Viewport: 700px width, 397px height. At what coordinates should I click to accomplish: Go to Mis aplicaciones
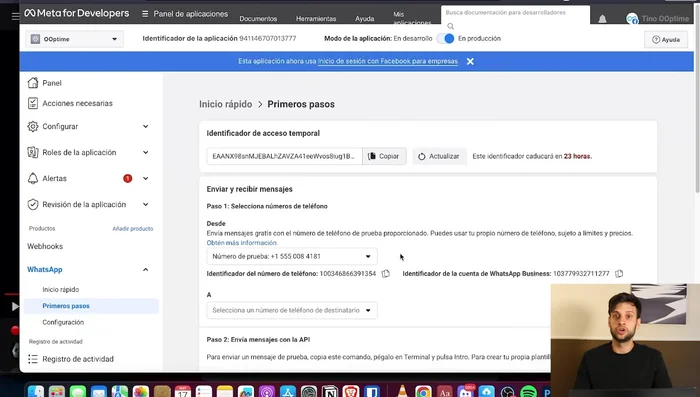click(x=412, y=18)
